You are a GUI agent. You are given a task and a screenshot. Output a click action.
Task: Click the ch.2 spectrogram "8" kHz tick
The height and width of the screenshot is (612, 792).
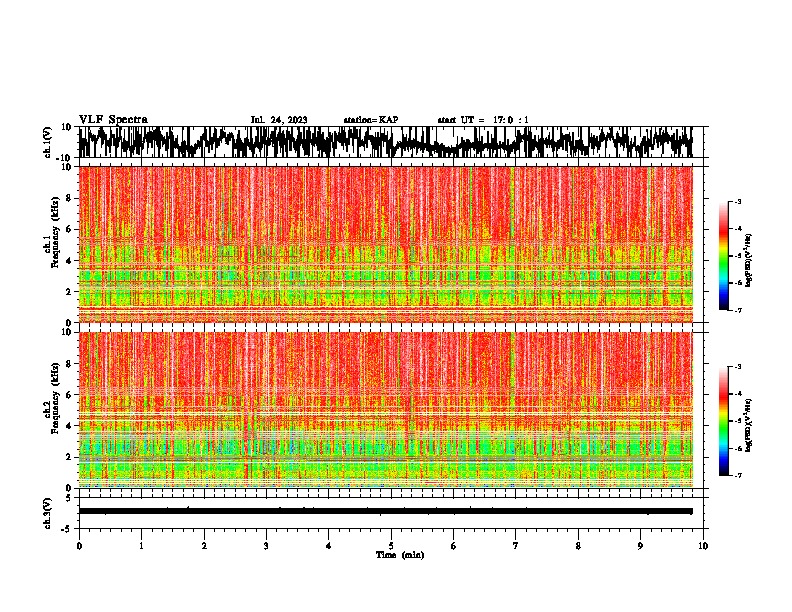click(70, 364)
